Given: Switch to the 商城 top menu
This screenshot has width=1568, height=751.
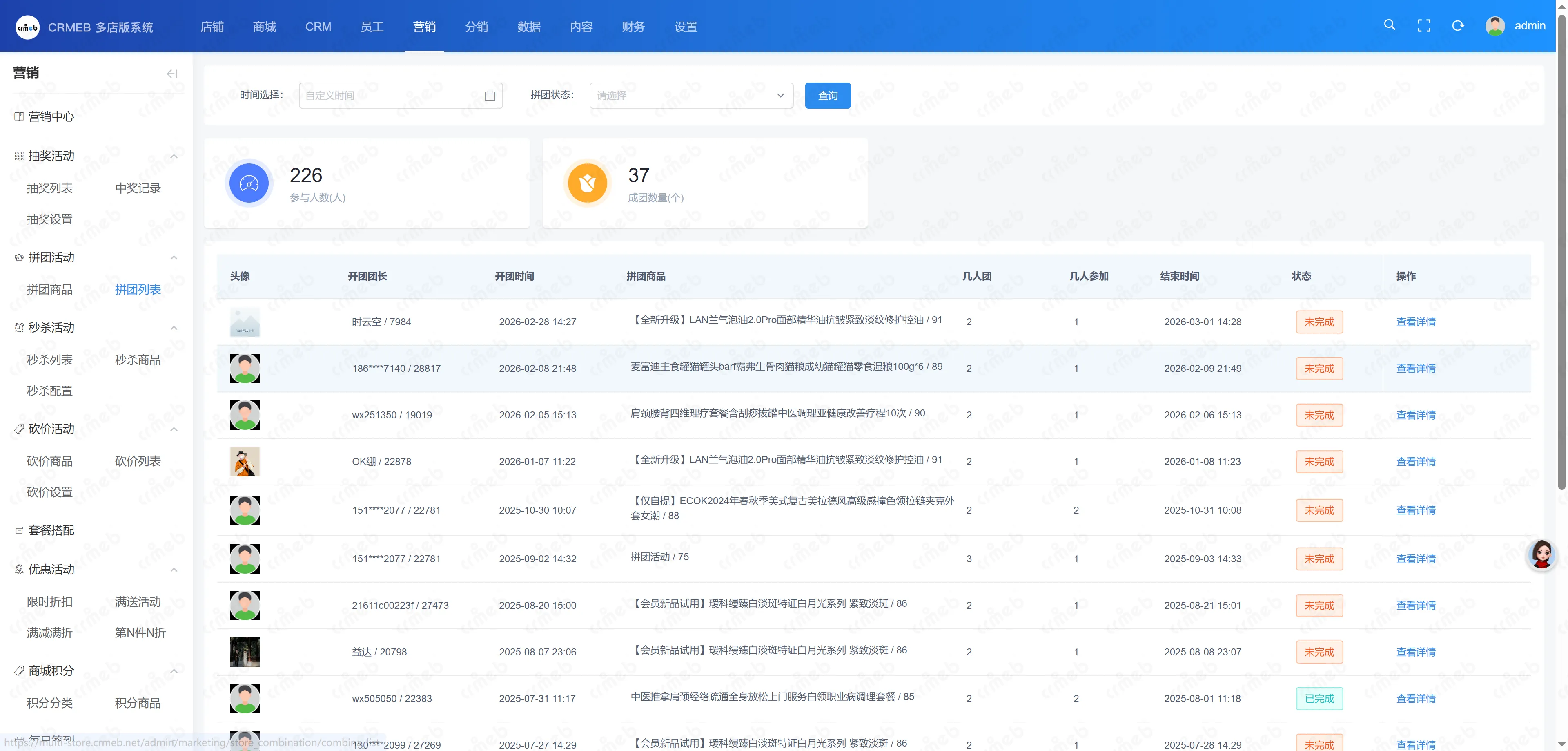Looking at the screenshot, I should (x=264, y=27).
